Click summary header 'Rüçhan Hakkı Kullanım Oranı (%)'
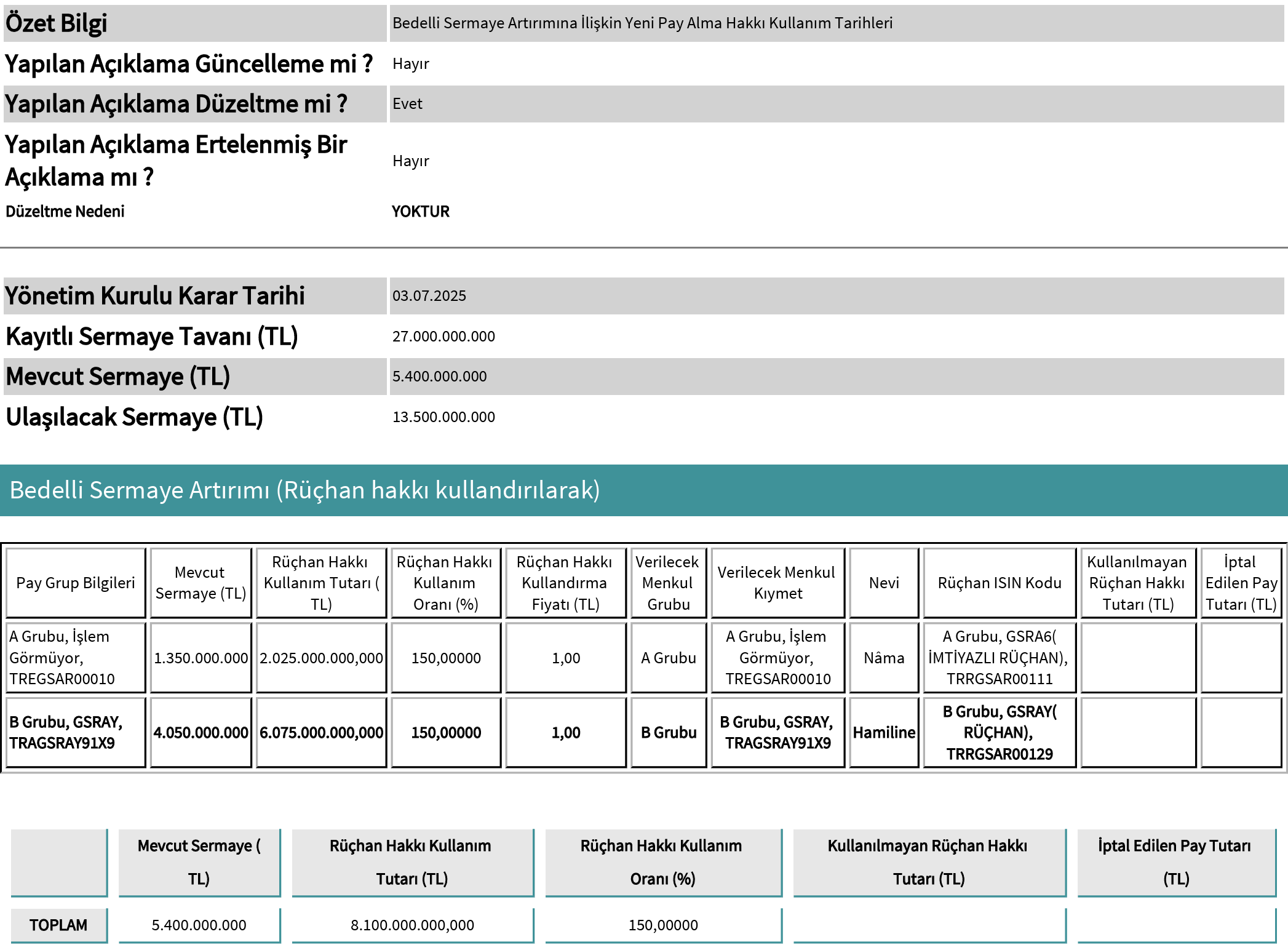The height and width of the screenshot is (950, 1288). coord(663,863)
